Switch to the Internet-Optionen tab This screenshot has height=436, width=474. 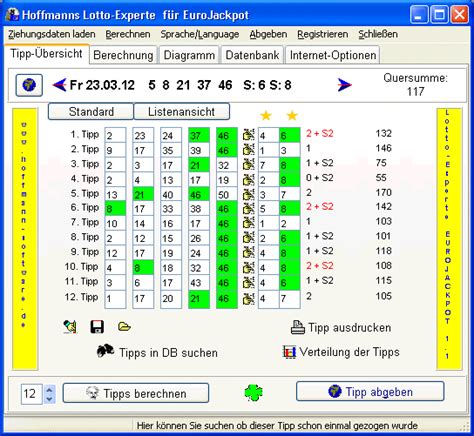point(333,55)
